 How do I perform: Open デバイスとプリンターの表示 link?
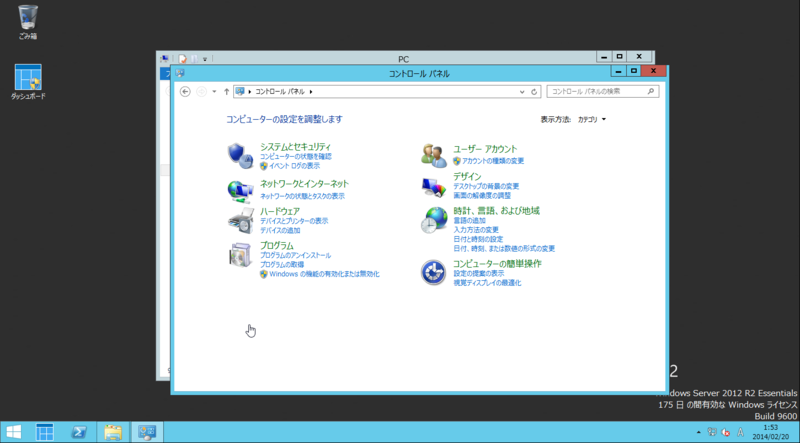294,221
